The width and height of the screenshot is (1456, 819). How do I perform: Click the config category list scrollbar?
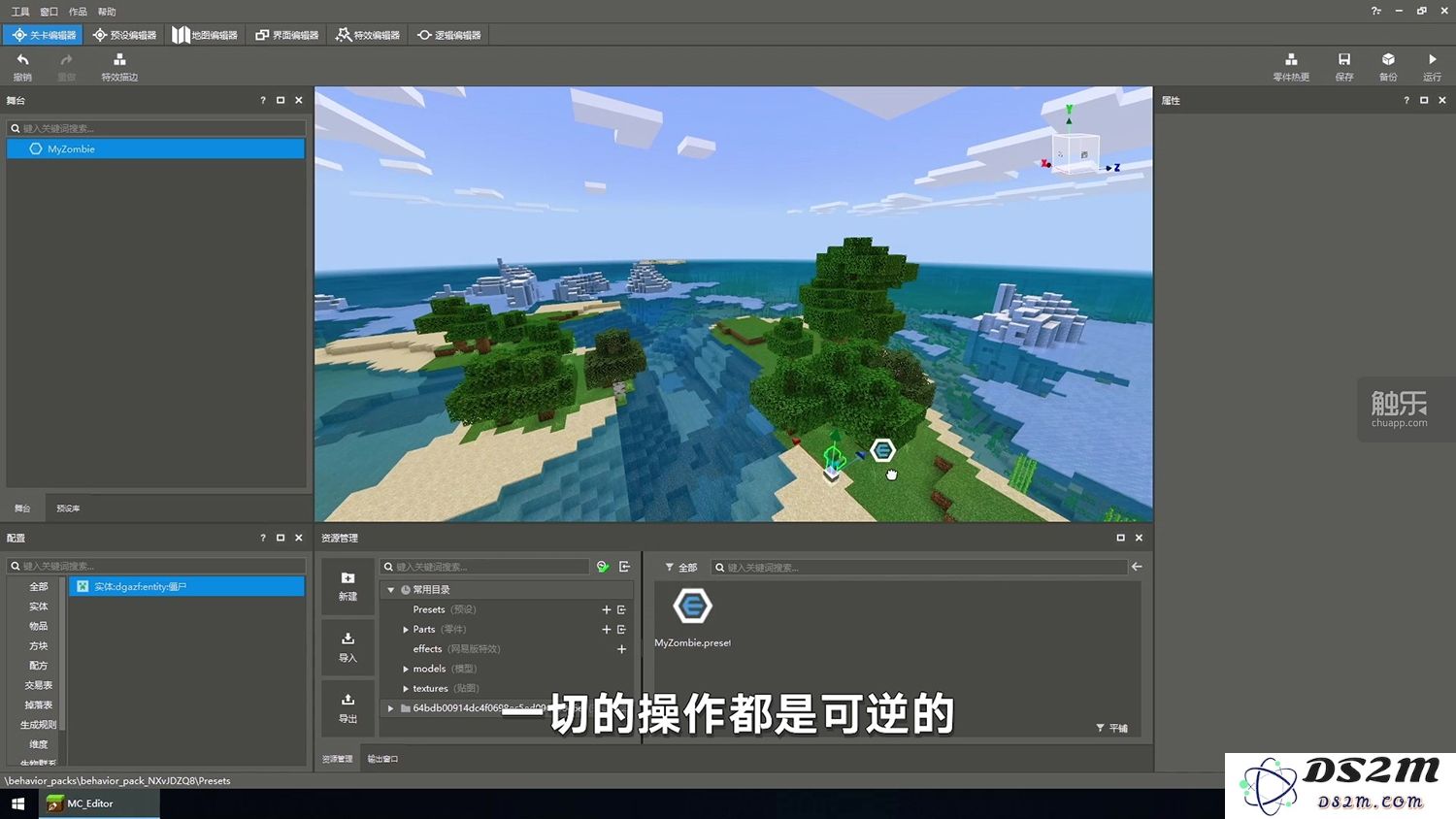click(x=62, y=653)
